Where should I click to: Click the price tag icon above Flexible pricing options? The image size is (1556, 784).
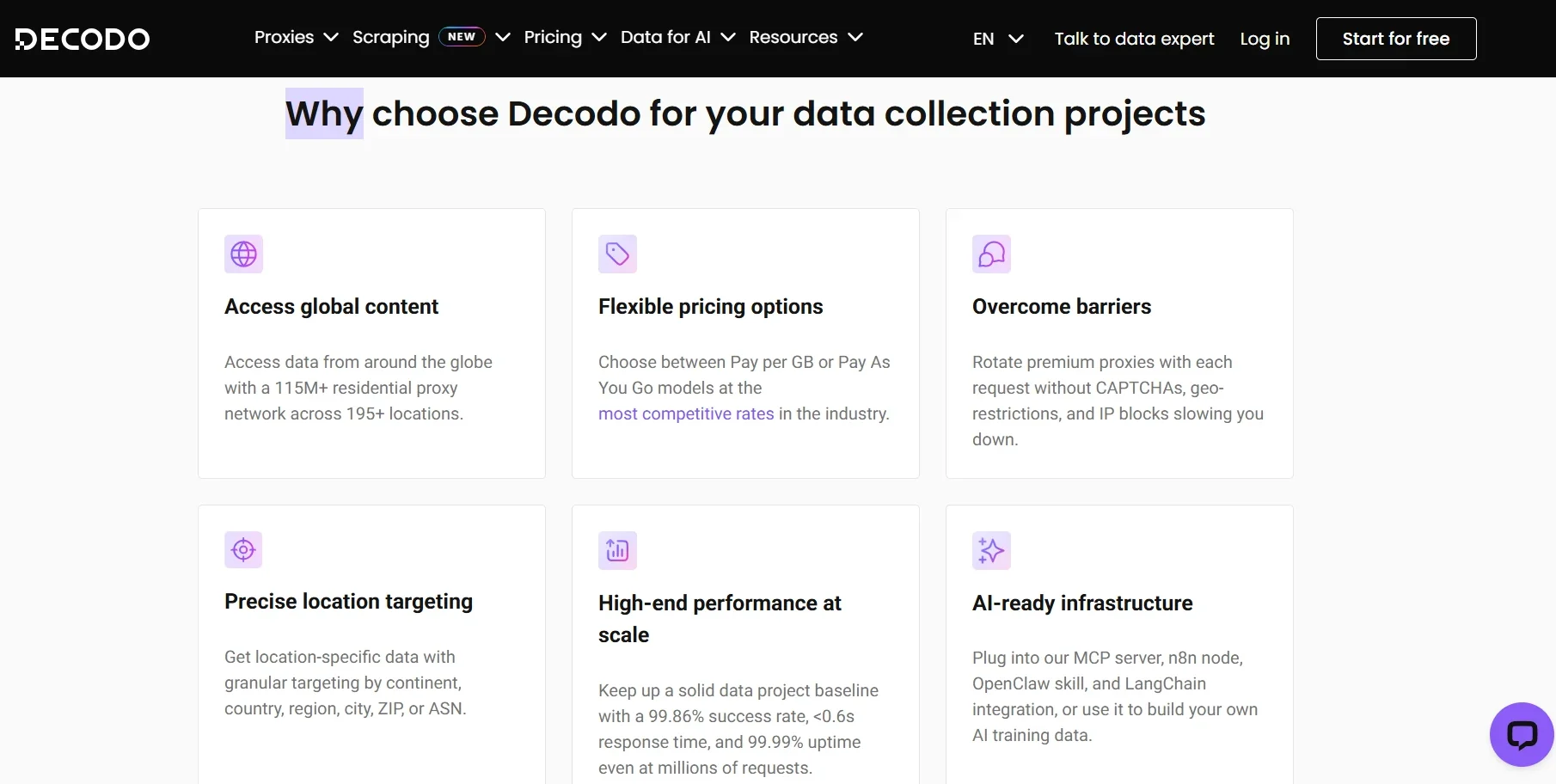coord(617,254)
